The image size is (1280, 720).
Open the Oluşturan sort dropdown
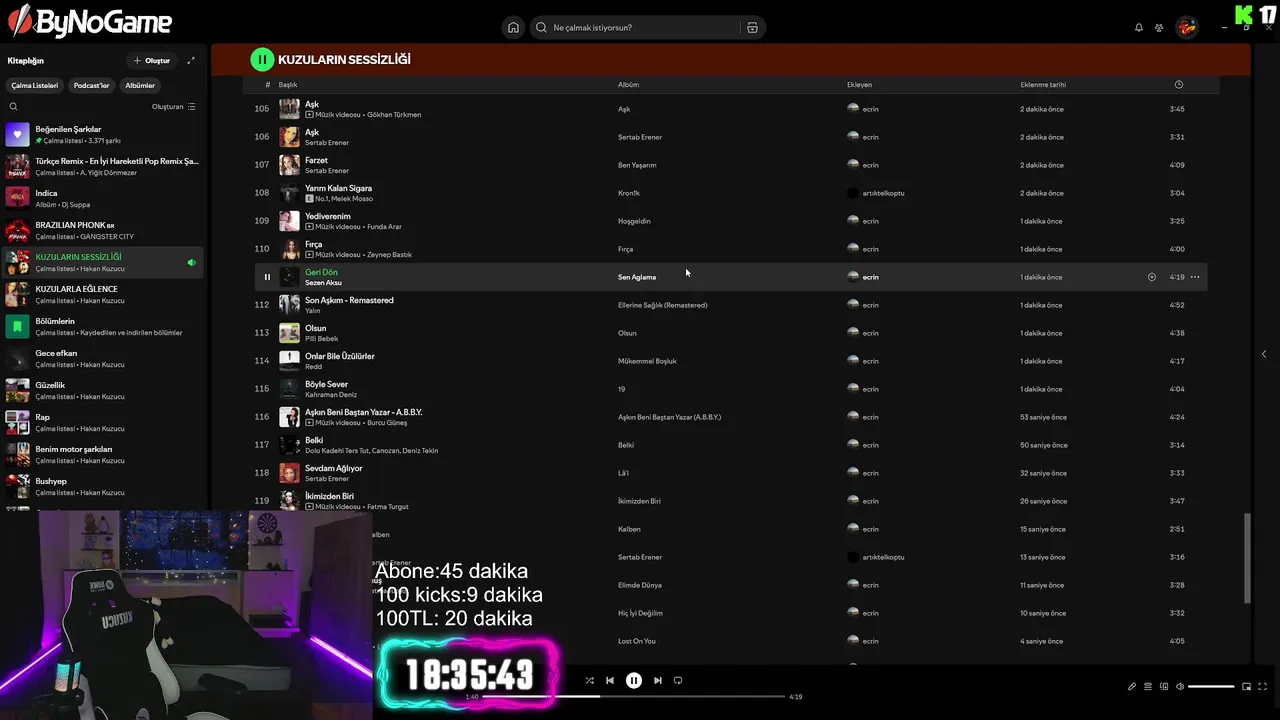[x=174, y=106]
